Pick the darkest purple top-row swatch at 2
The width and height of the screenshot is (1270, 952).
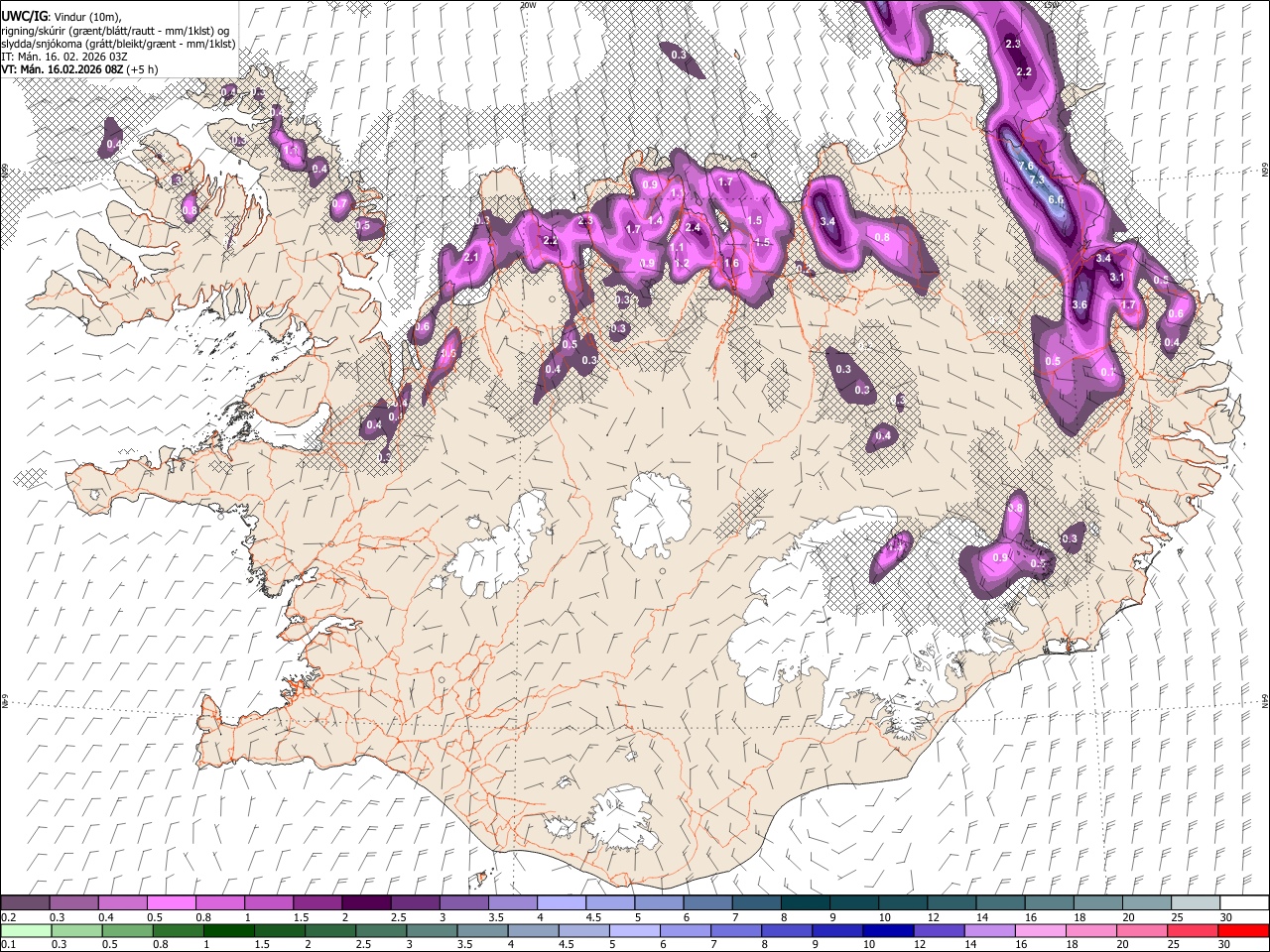point(365,903)
